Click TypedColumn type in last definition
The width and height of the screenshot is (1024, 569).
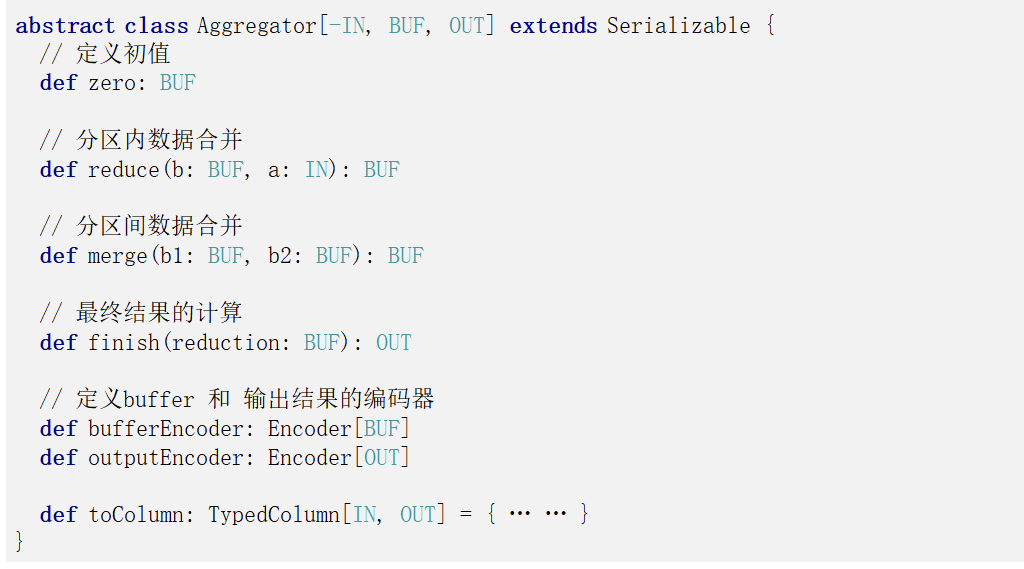tap(274, 515)
